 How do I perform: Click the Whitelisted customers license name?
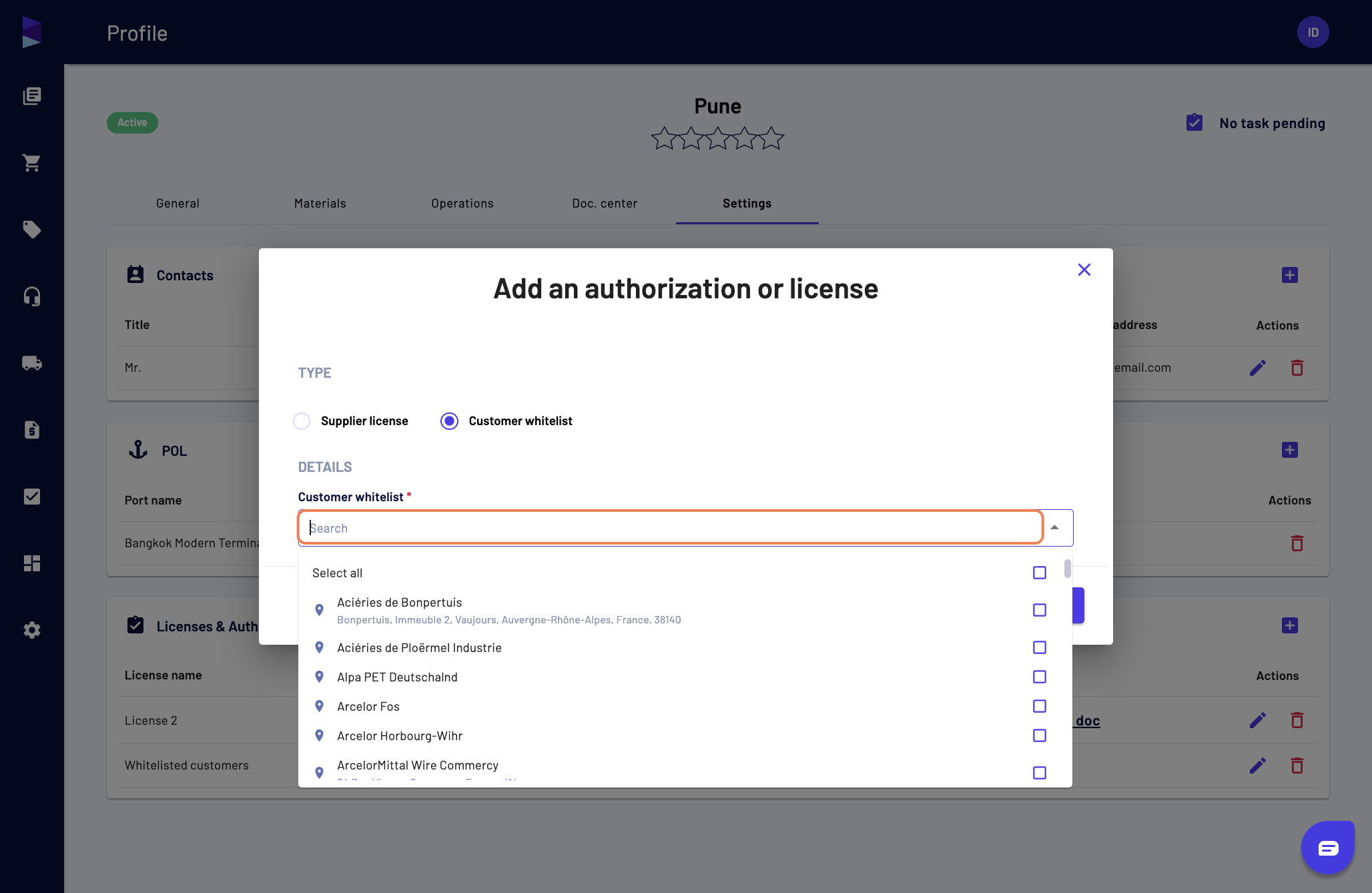point(187,766)
